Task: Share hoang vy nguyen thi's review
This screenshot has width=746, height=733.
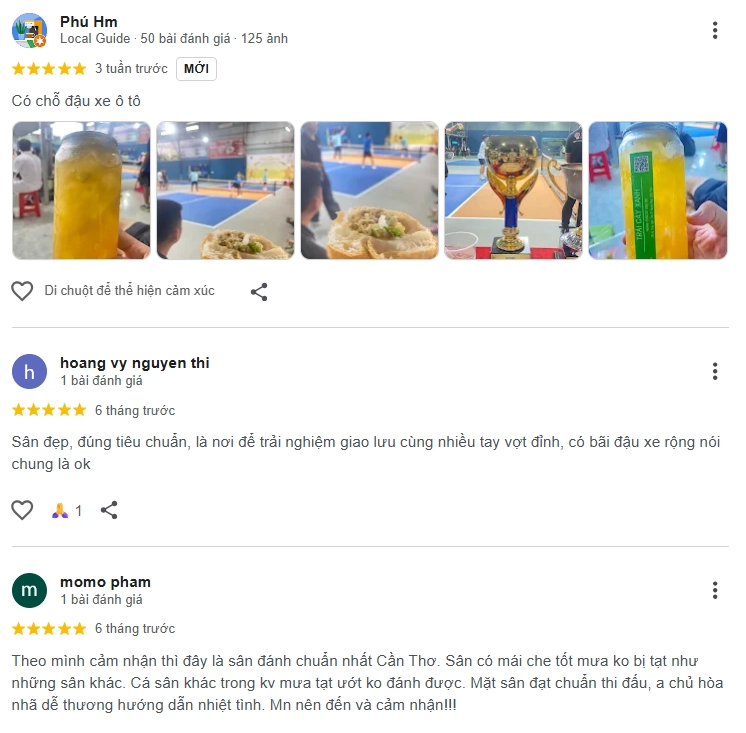Action: point(109,510)
